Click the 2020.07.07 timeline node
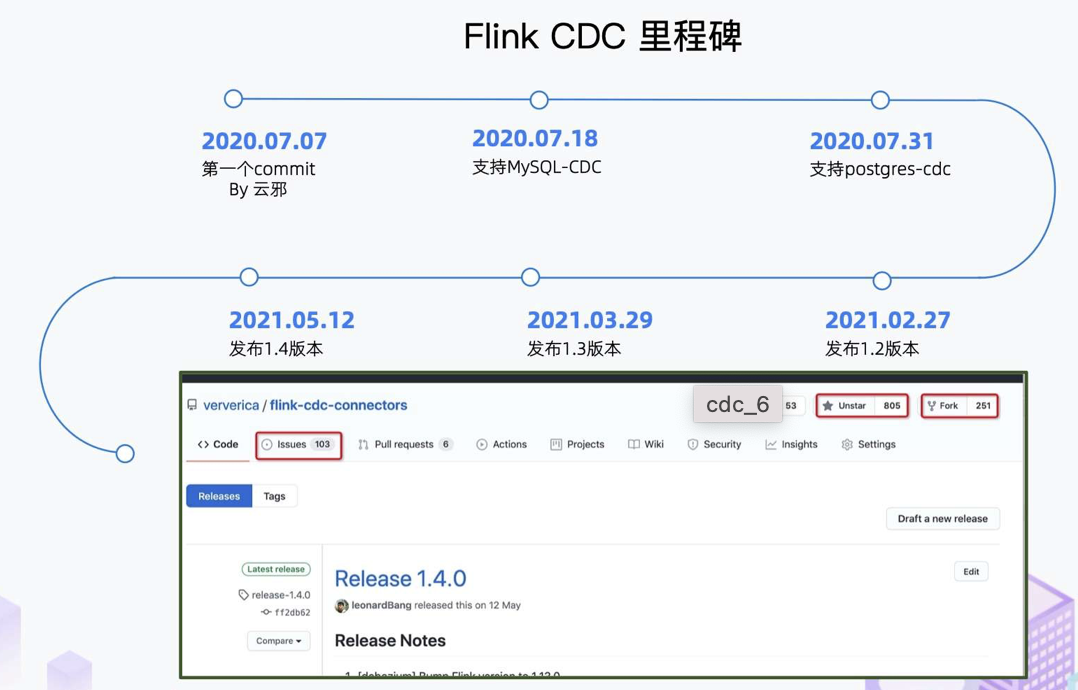1078x690 pixels. 234,99
